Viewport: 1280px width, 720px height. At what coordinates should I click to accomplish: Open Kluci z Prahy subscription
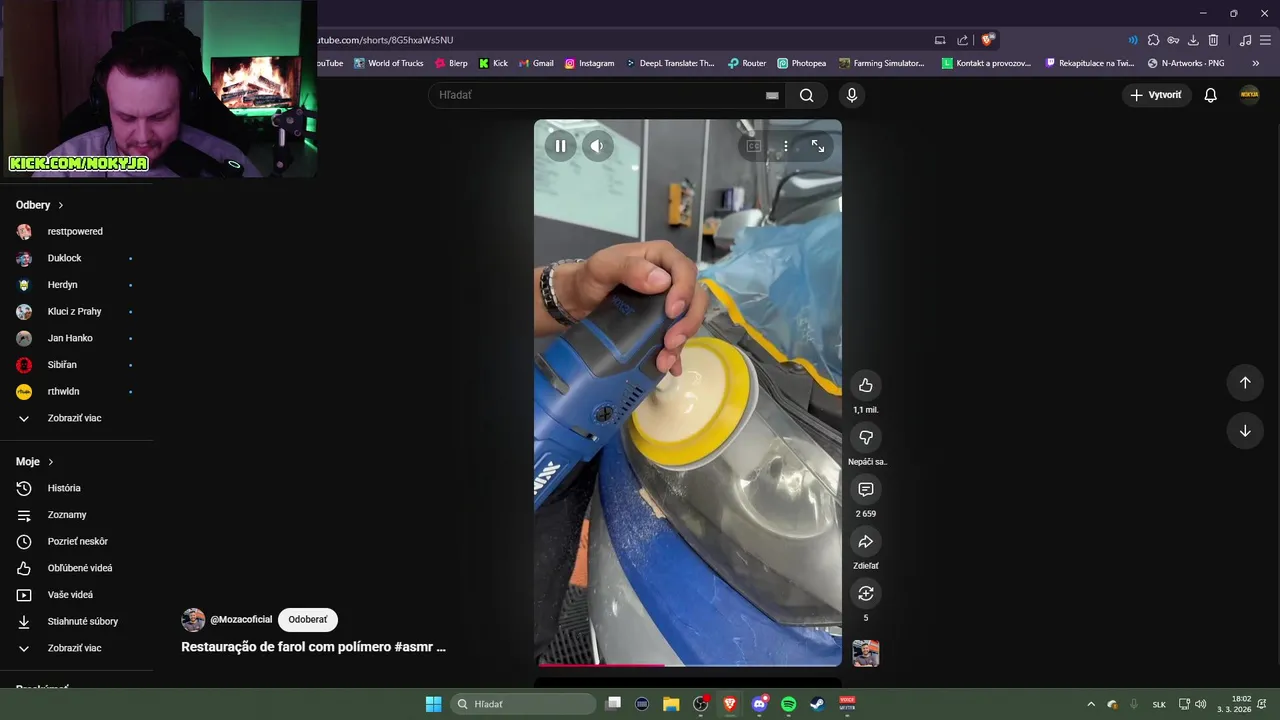click(x=76, y=311)
